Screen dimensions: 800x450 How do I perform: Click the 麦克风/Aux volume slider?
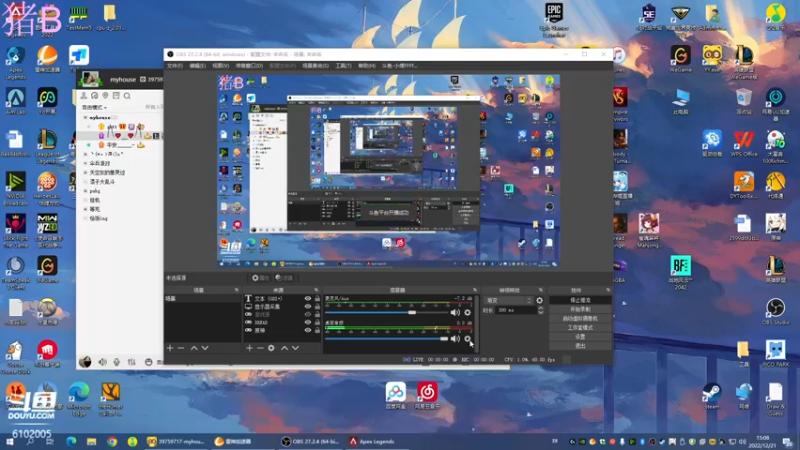[x=386, y=312]
